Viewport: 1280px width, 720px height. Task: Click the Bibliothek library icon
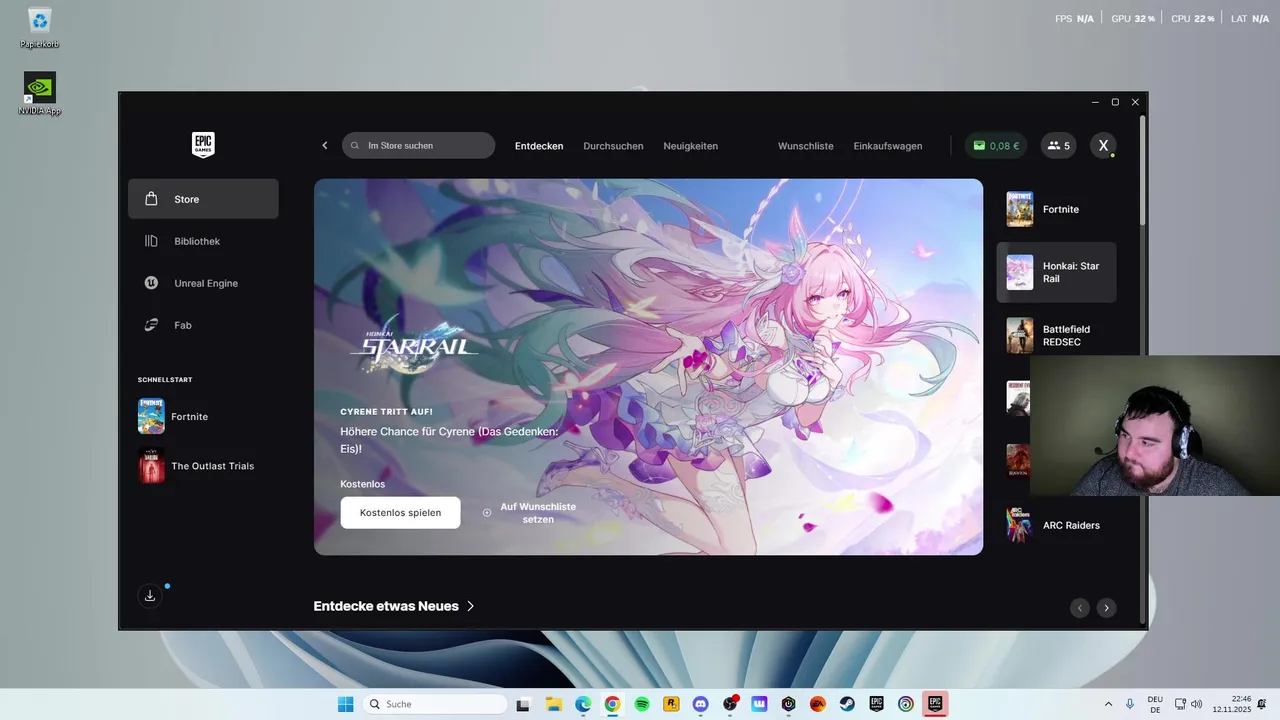click(x=151, y=241)
